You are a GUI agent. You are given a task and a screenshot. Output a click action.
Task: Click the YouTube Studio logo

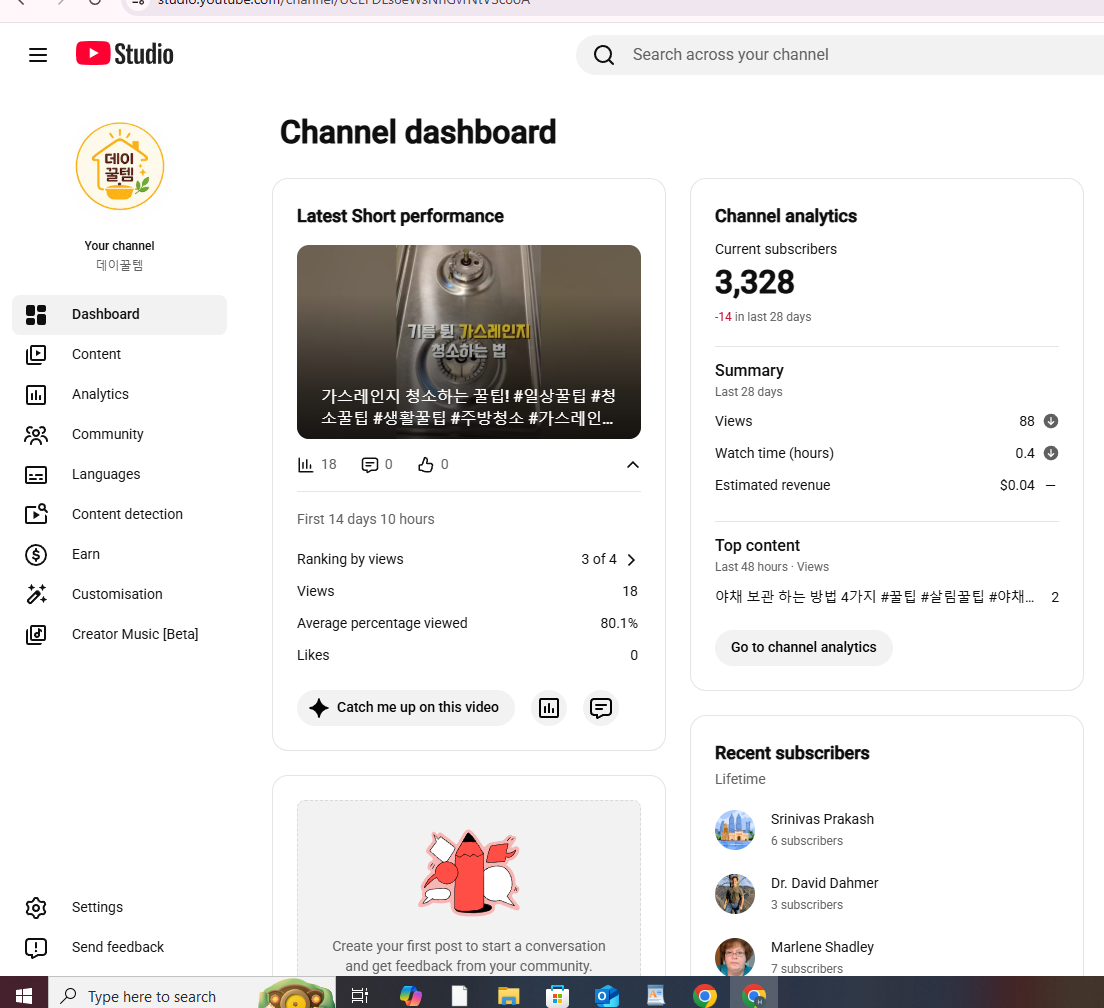125,54
